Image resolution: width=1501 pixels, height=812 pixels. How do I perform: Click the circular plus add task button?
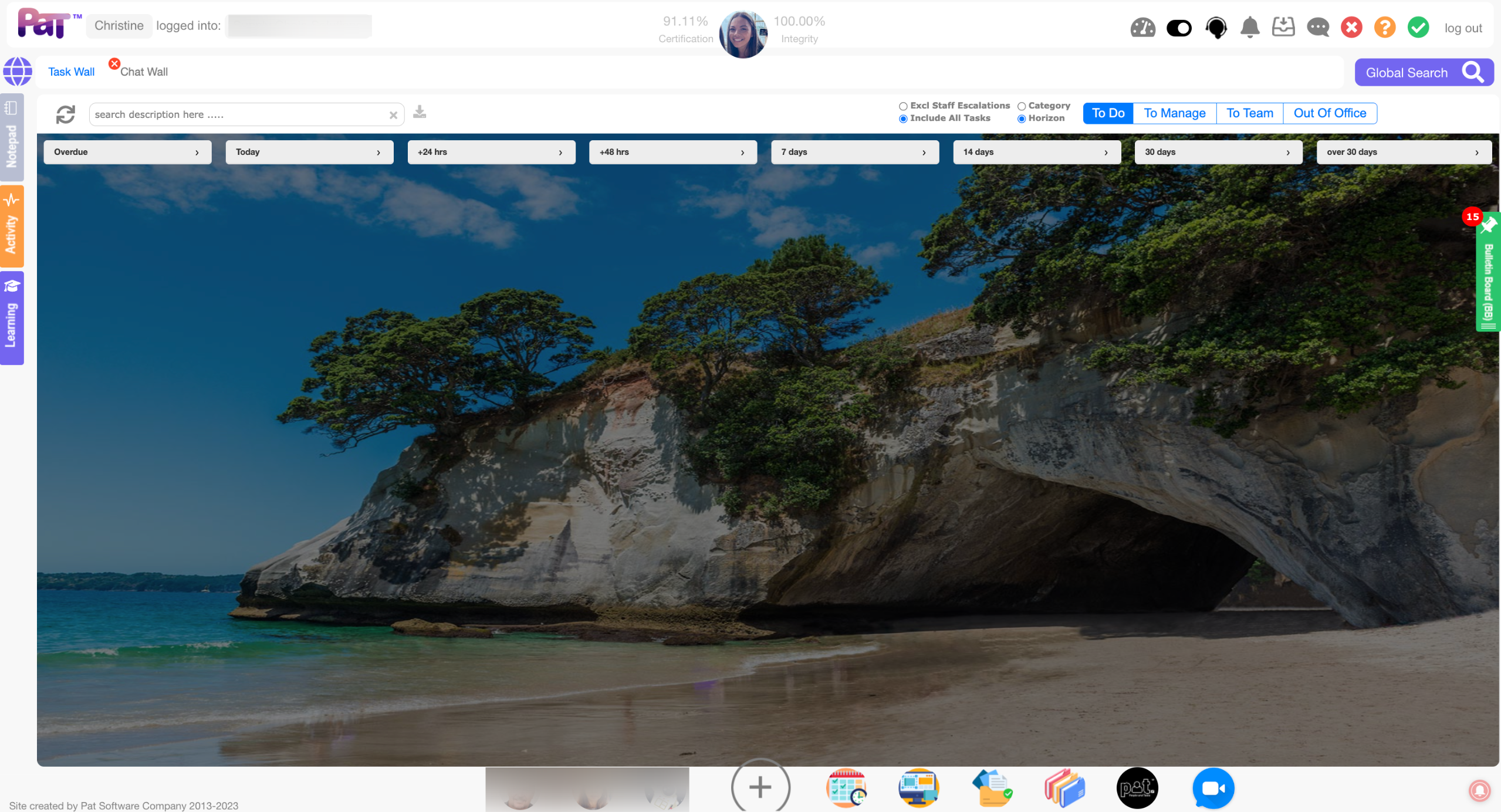click(760, 787)
